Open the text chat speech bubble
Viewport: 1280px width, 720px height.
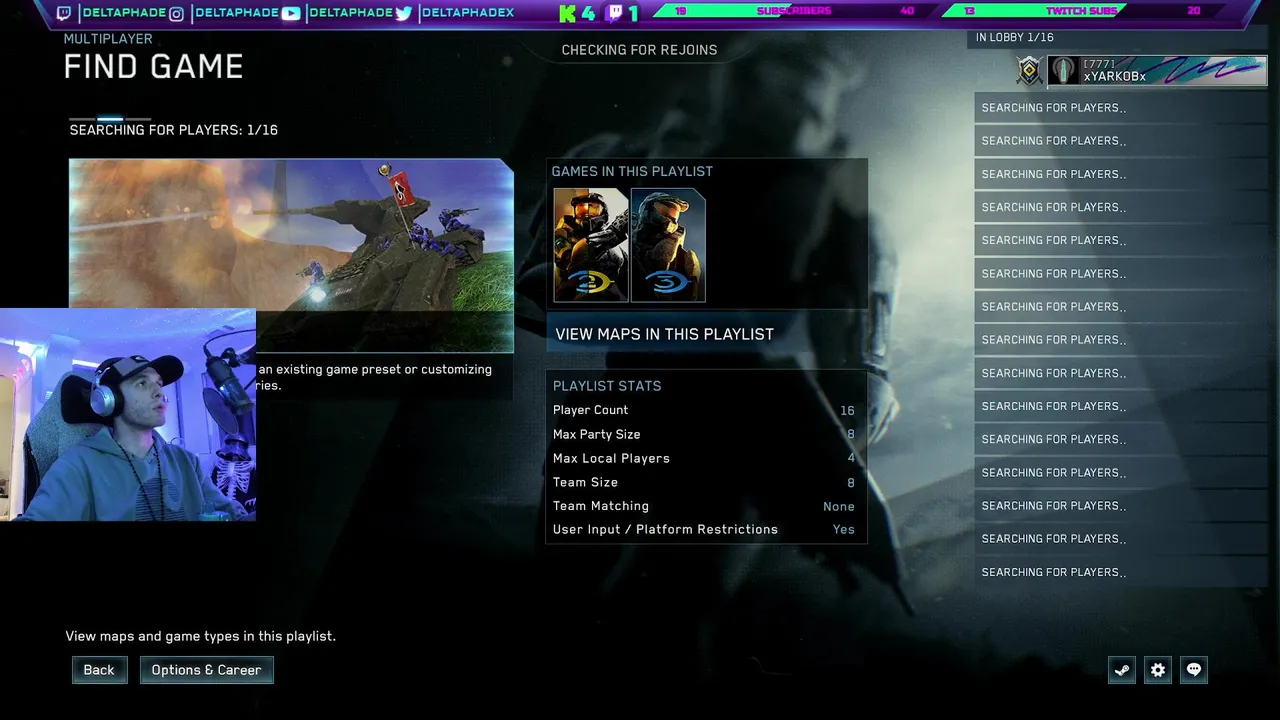click(x=1194, y=670)
